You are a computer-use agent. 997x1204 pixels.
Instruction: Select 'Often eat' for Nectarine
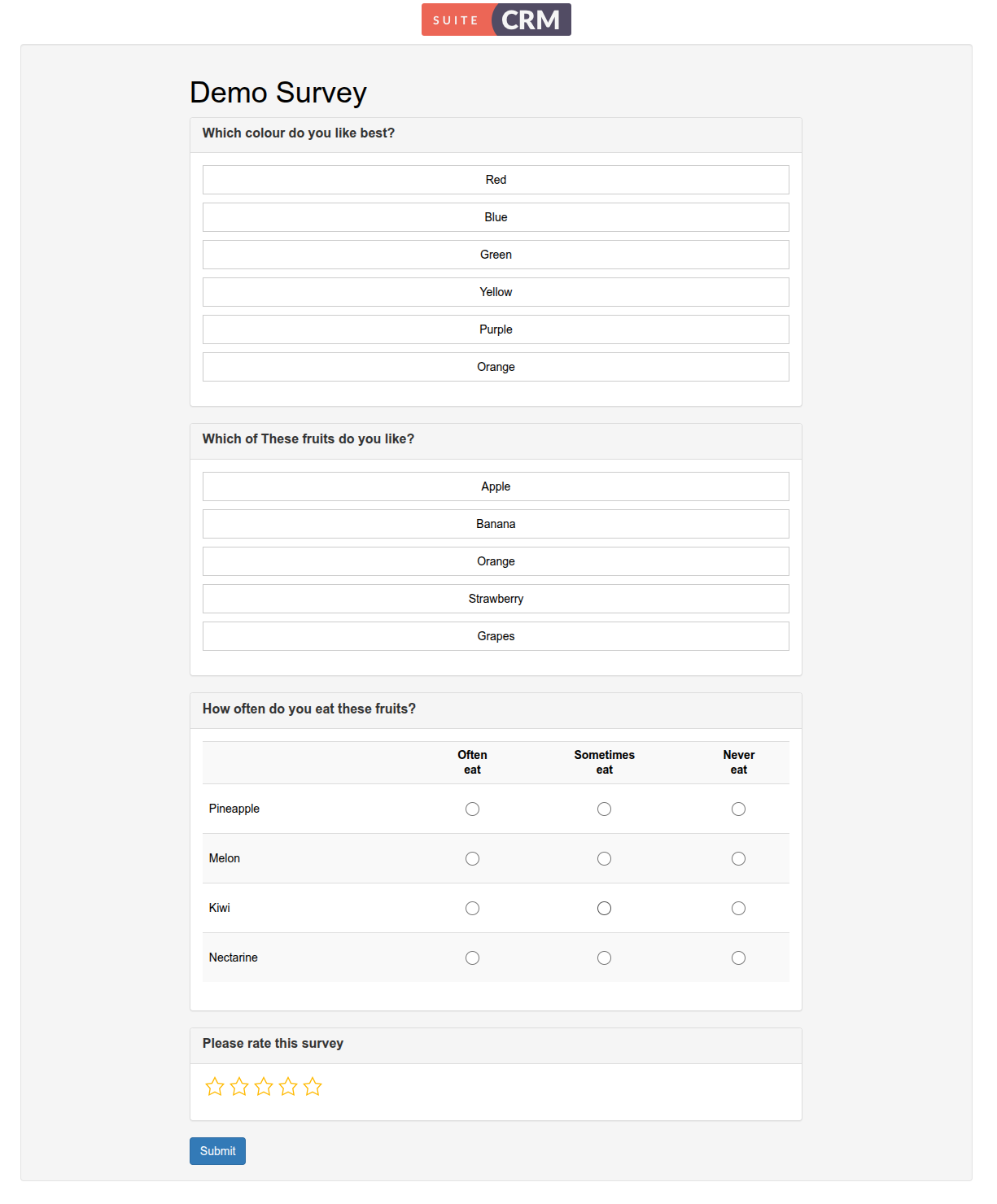coord(472,958)
